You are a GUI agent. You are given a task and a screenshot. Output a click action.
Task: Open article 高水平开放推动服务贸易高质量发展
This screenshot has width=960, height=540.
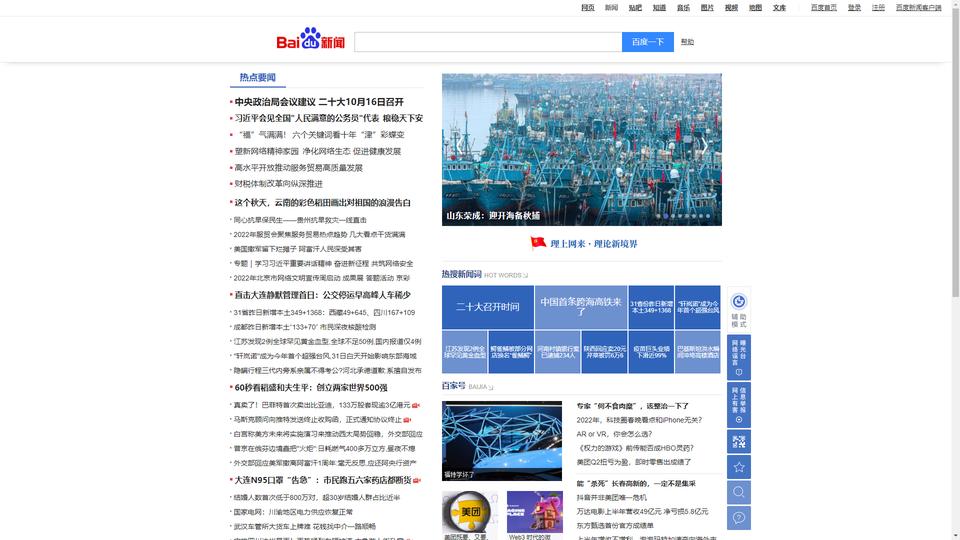tap(299, 168)
